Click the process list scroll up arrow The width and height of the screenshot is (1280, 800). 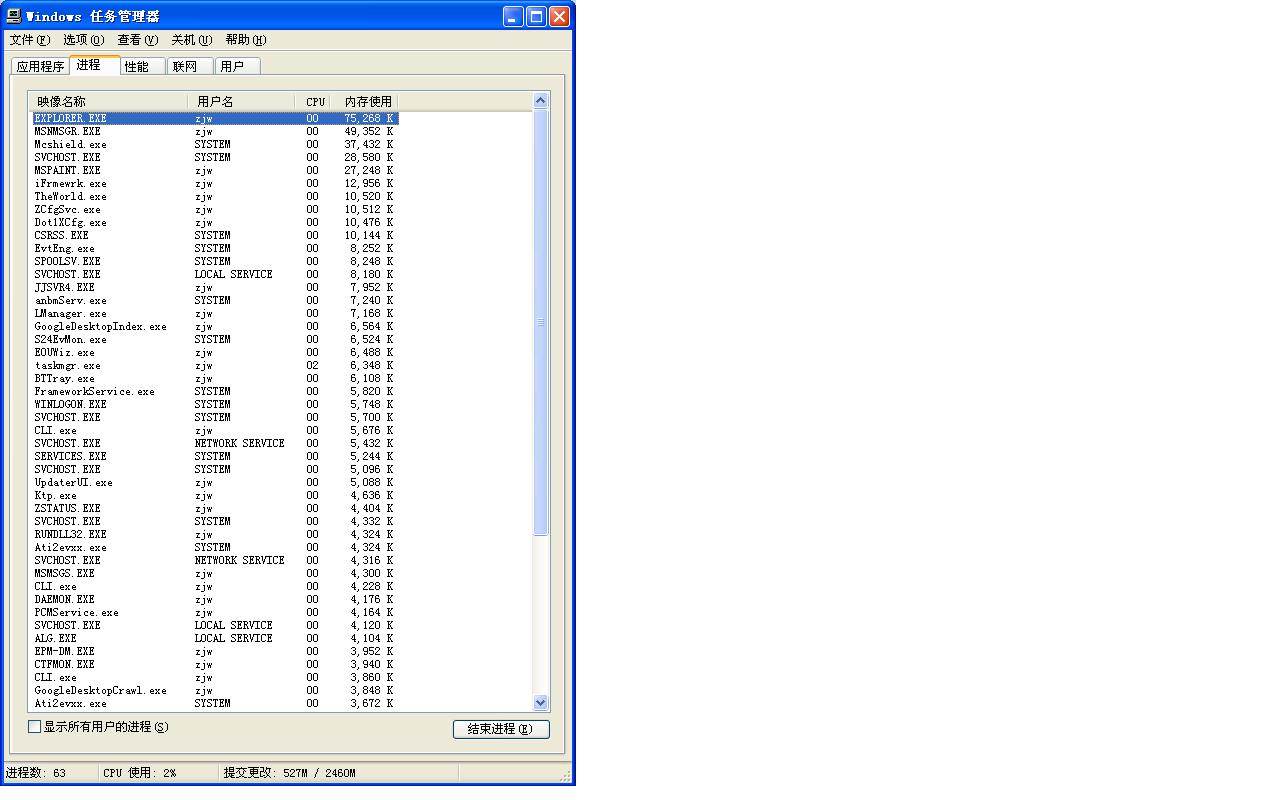coord(541,101)
